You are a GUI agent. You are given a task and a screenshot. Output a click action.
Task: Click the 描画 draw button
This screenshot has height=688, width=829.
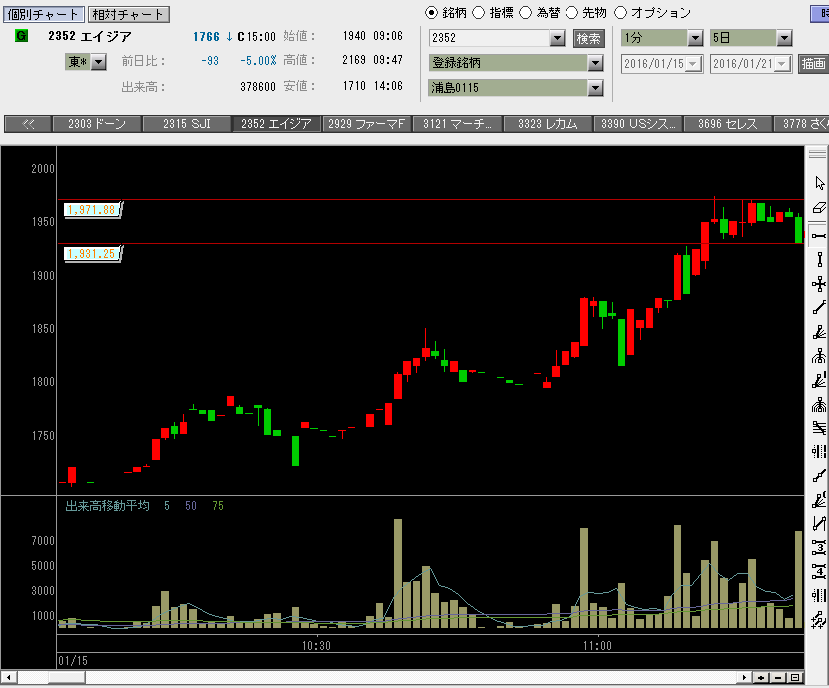(813, 64)
